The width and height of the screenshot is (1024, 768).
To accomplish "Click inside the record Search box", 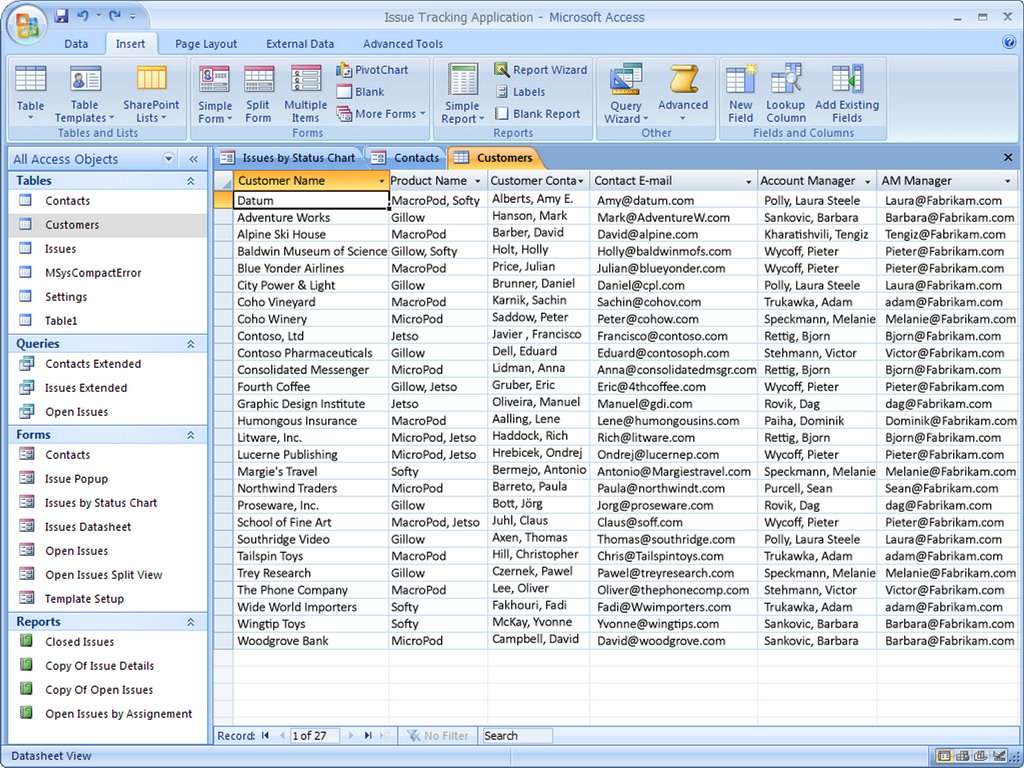I will 516,735.
